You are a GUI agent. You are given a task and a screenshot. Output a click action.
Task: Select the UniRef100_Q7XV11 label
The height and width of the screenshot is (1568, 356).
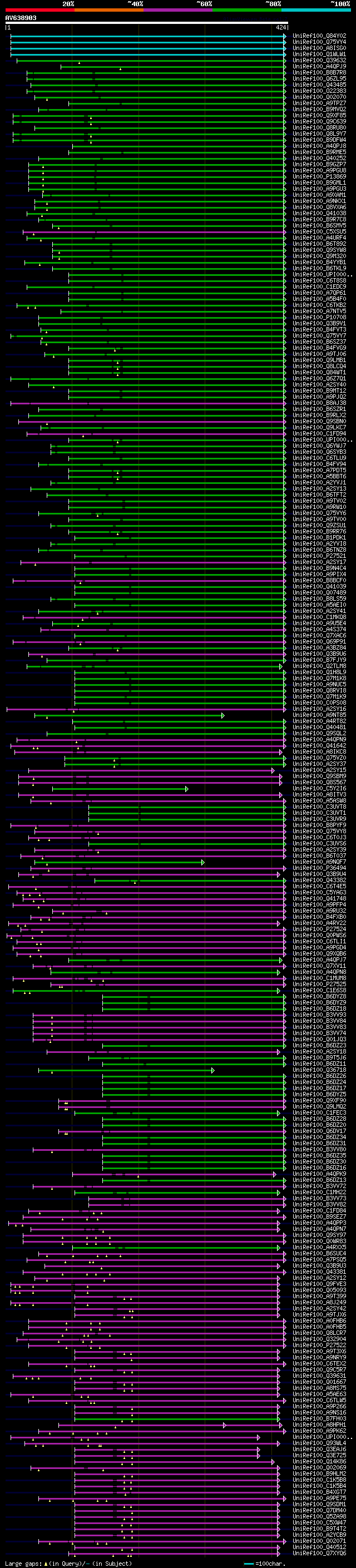click(319, 966)
